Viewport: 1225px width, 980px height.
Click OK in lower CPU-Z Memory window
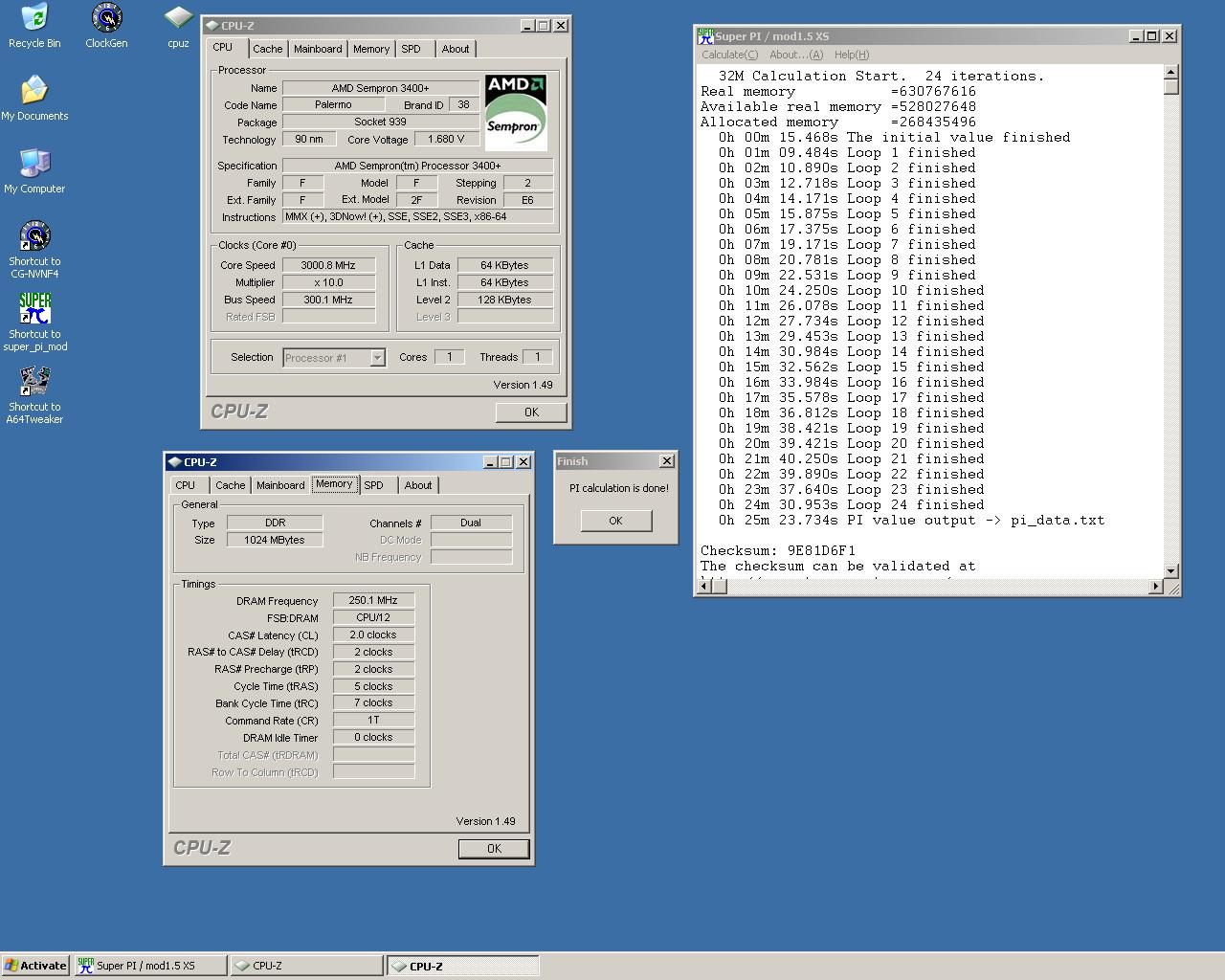[x=494, y=849]
